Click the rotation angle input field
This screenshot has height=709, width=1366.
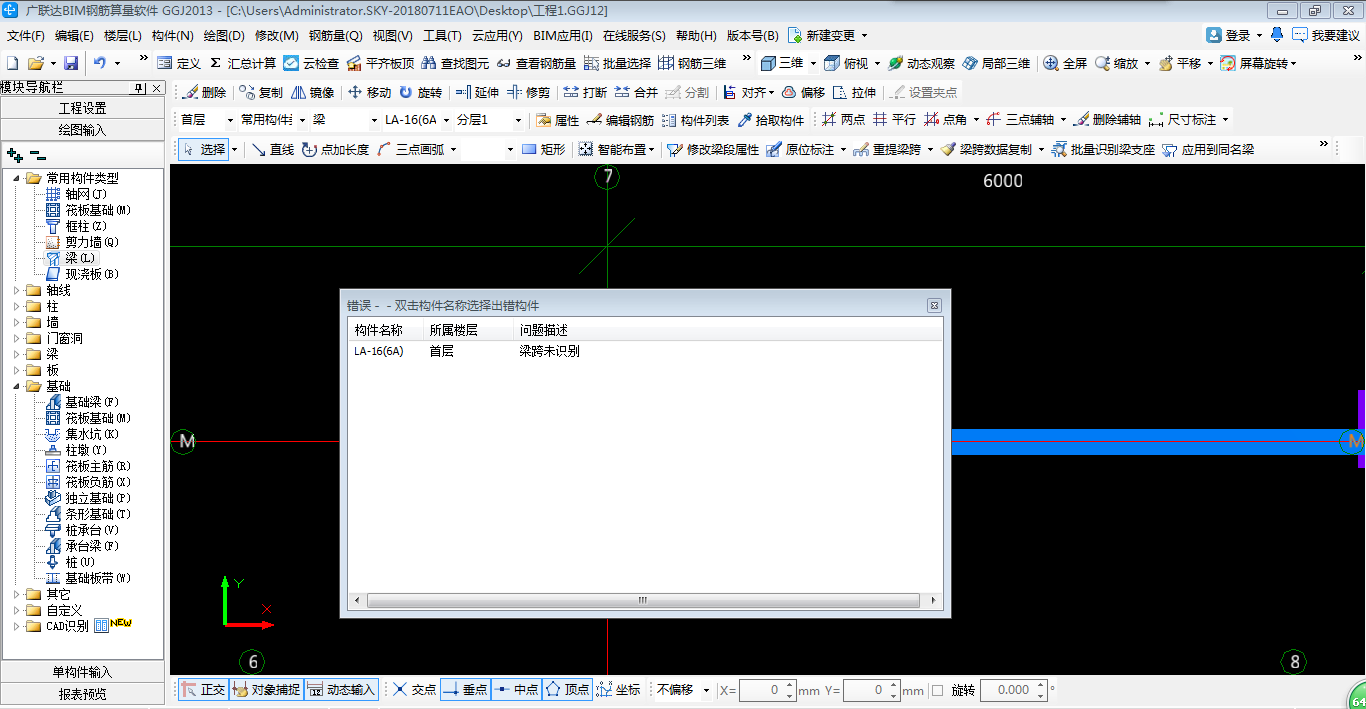coord(1013,690)
